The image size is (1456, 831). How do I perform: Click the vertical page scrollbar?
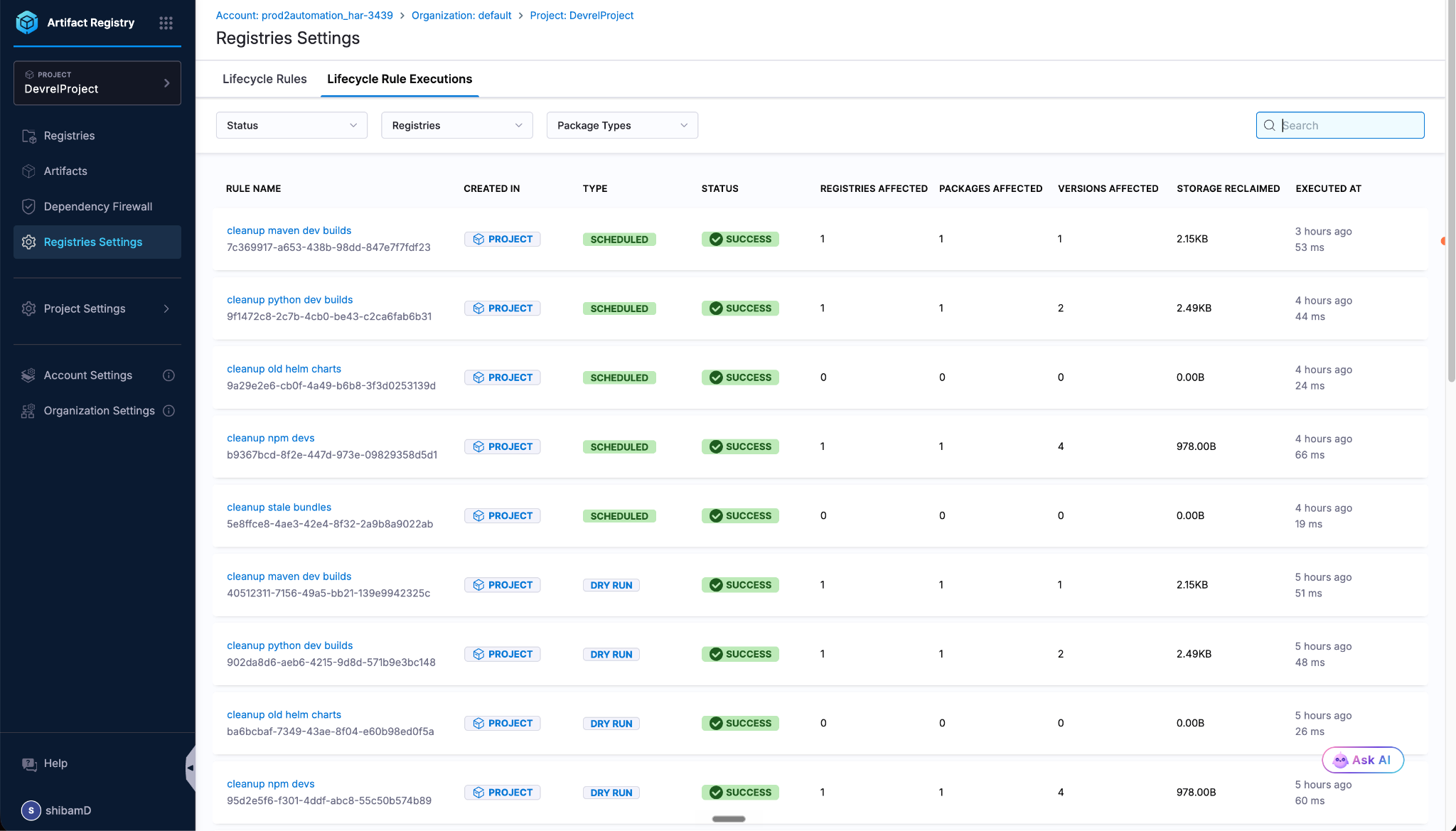point(1451,192)
